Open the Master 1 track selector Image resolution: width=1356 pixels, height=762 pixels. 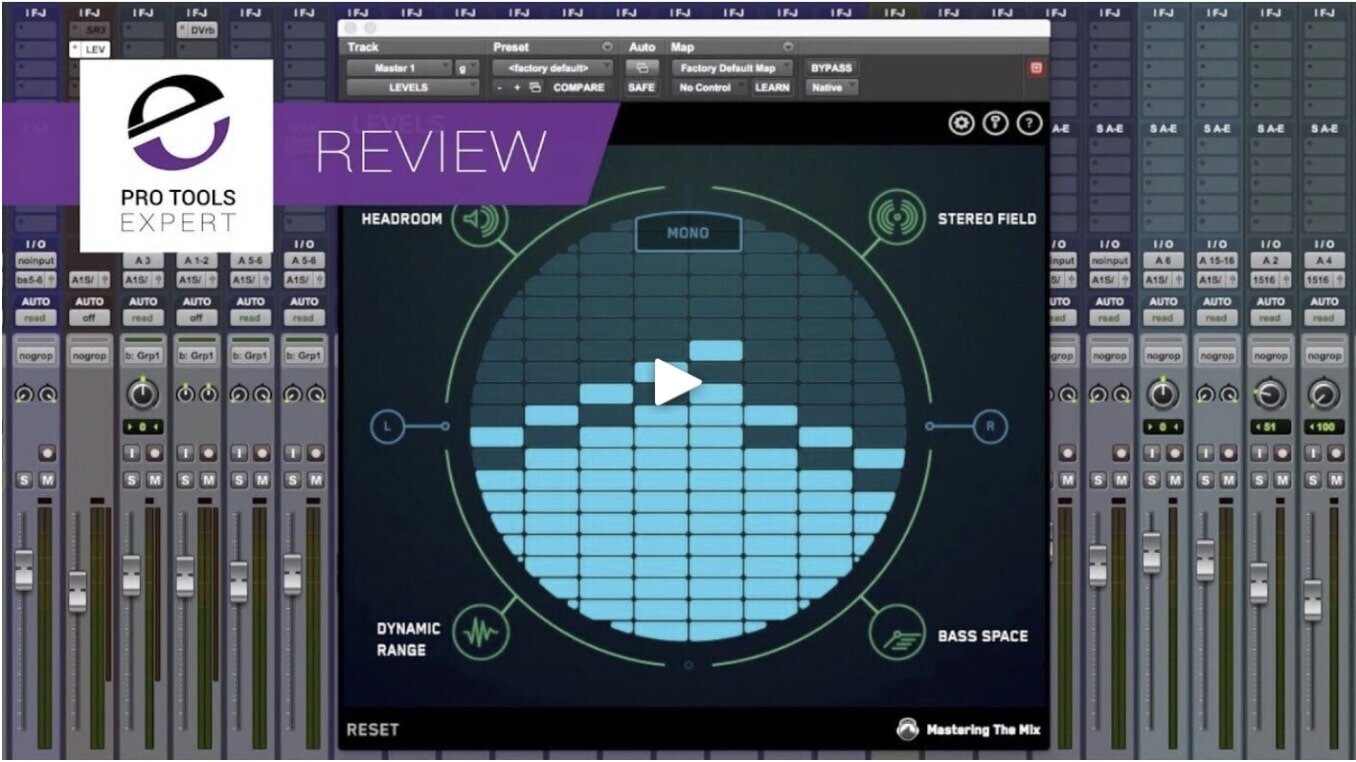coord(399,68)
